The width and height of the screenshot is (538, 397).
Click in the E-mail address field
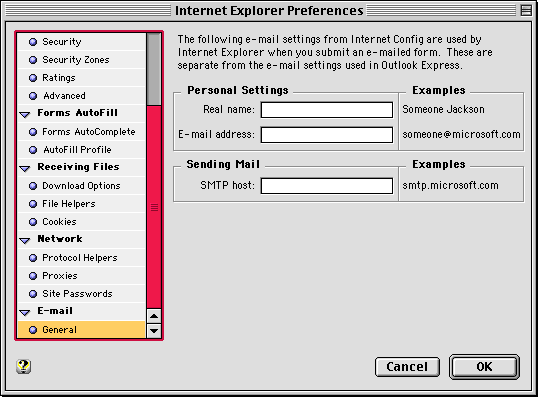(x=327, y=135)
